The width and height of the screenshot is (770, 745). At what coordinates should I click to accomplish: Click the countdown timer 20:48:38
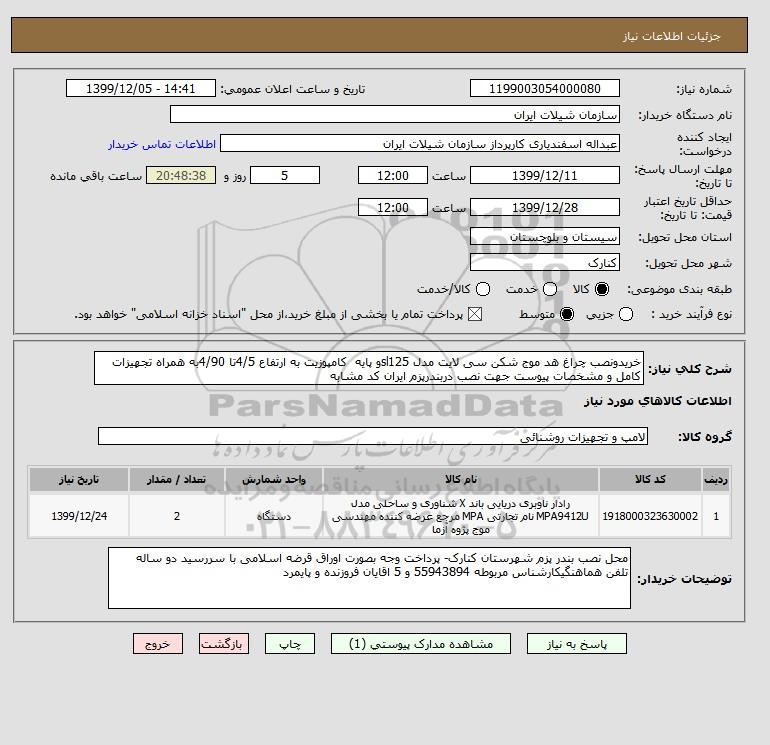(x=181, y=175)
